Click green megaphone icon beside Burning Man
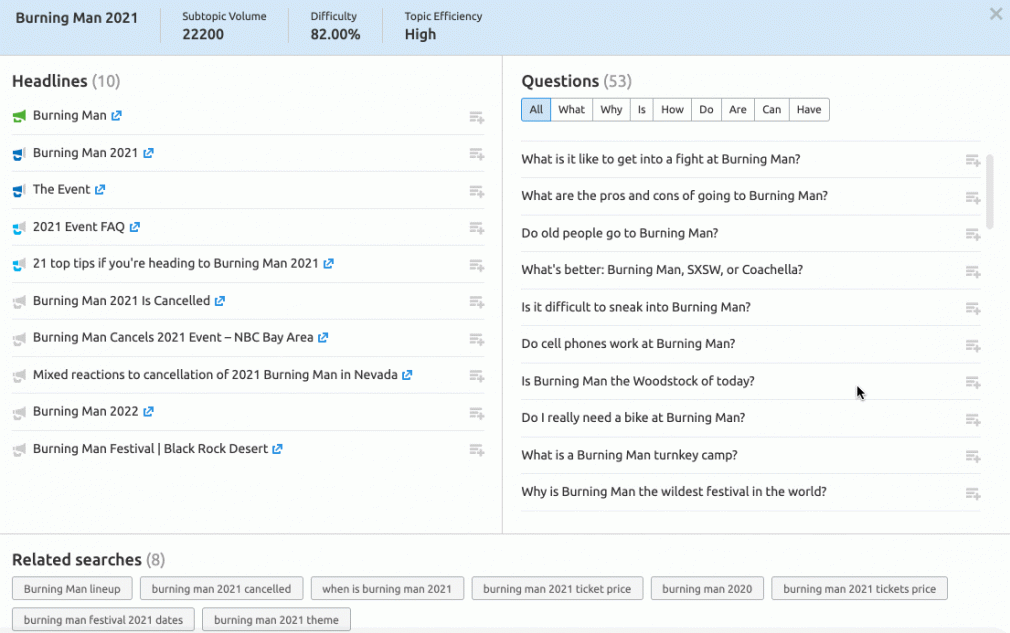Screen dimensions: 1010x633 coord(19,117)
